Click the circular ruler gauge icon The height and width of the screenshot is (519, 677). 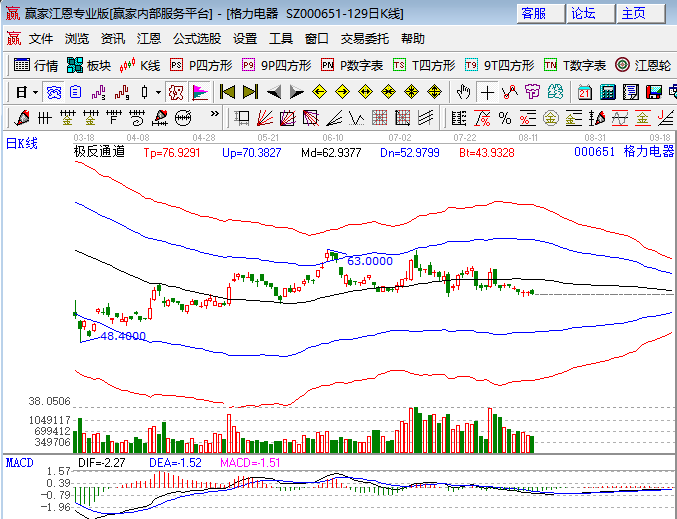pos(183,118)
